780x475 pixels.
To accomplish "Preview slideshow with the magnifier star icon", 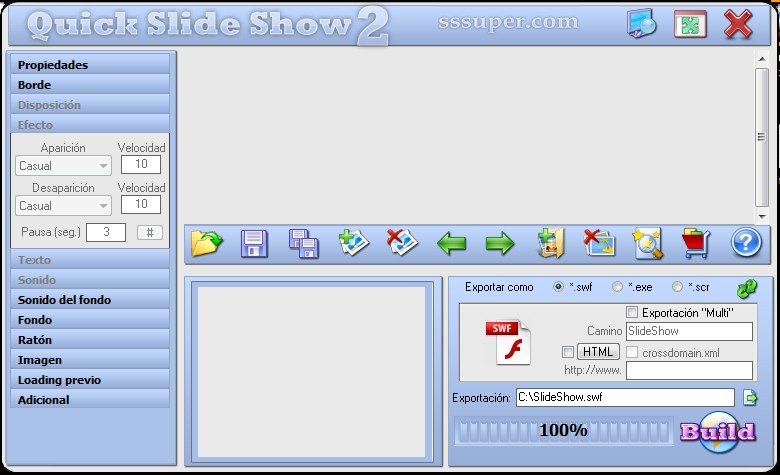I will (x=648, y=244).
